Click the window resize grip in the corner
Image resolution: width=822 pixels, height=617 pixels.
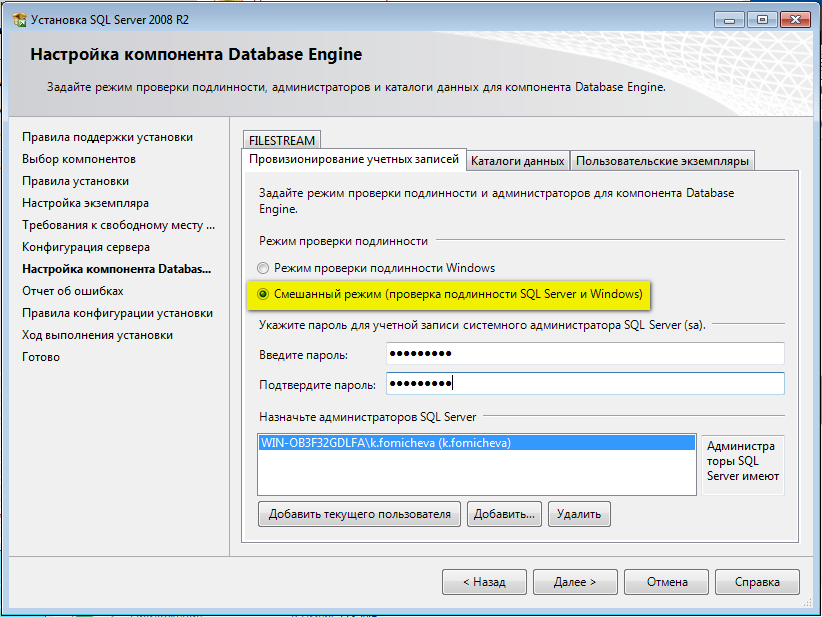(807, 603)
